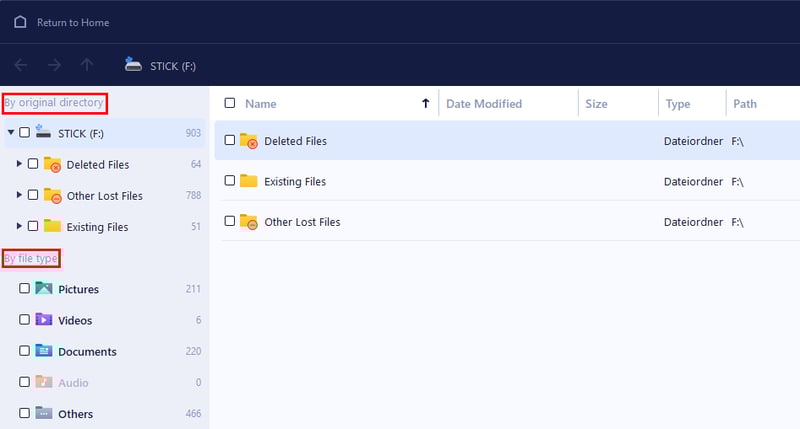Check Existing Files row checkbox in list

230,181
